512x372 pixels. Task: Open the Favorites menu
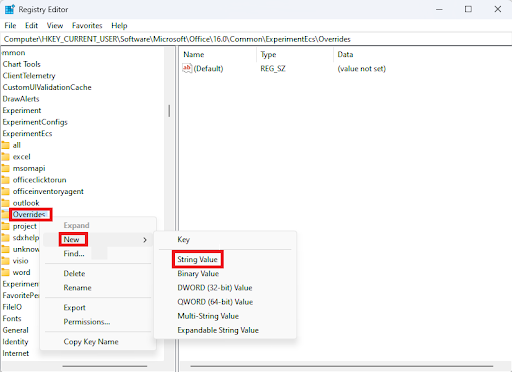[87, 26]
